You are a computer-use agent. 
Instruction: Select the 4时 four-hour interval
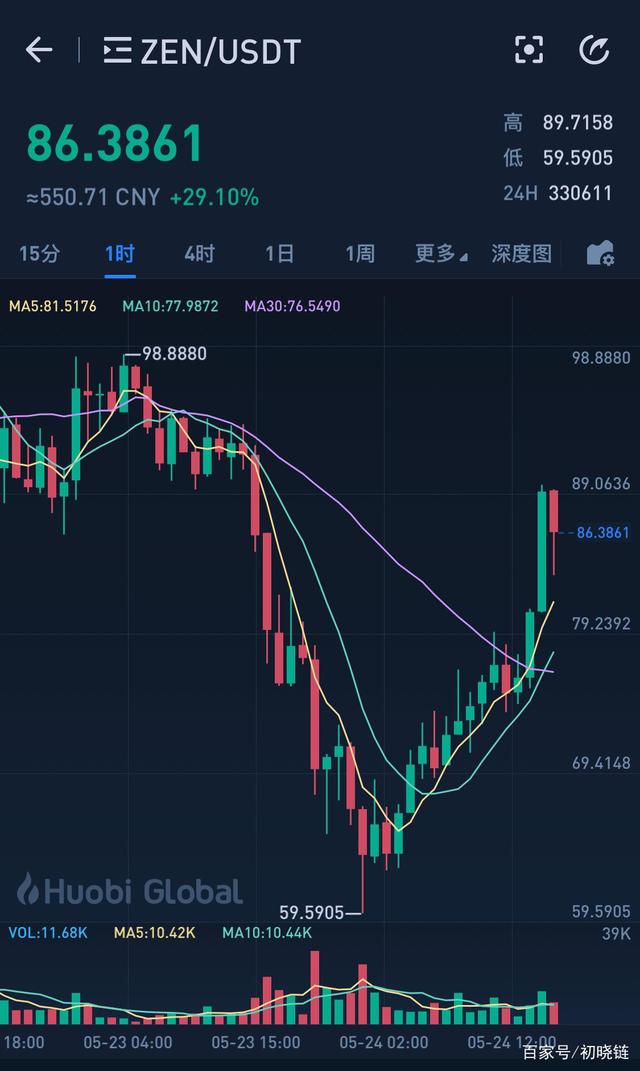198,255
